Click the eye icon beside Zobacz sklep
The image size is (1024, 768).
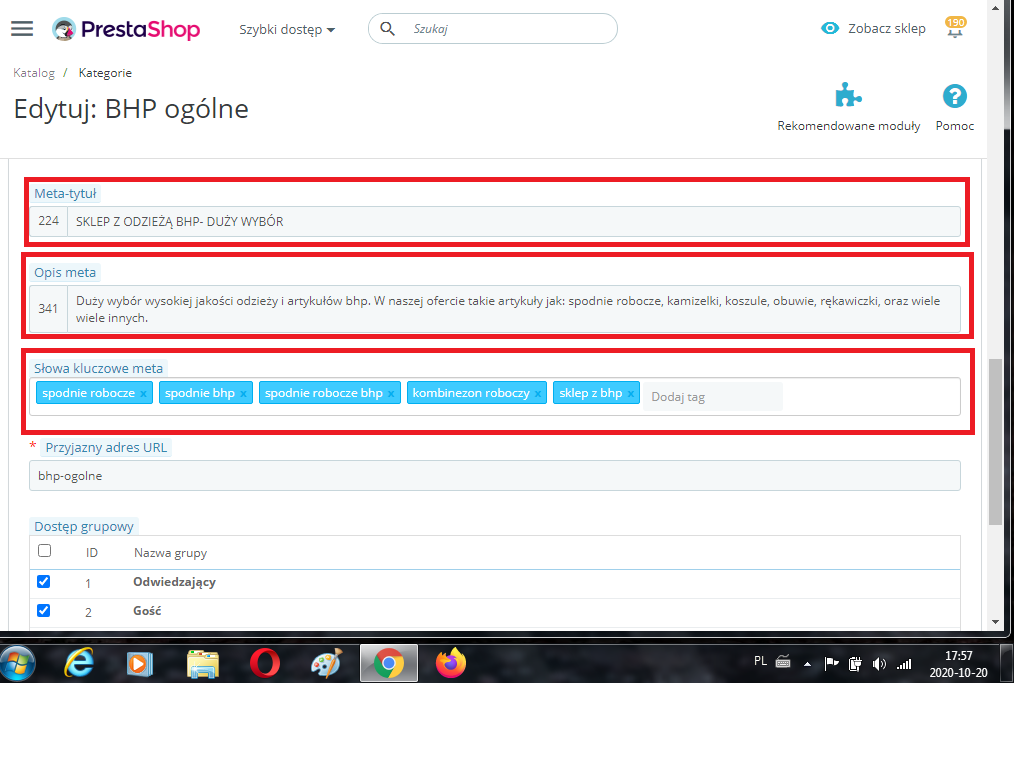point(829,28)
